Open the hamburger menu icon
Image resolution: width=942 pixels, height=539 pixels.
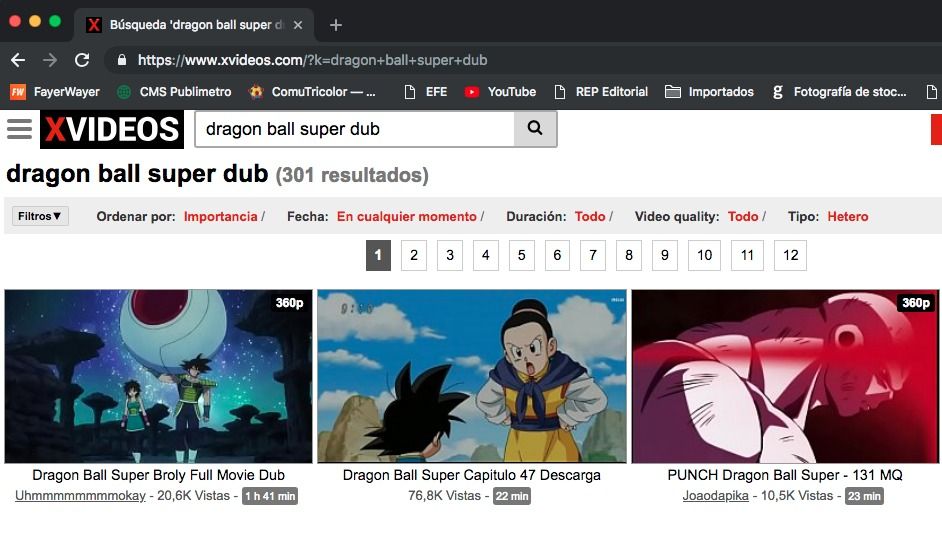19,129
